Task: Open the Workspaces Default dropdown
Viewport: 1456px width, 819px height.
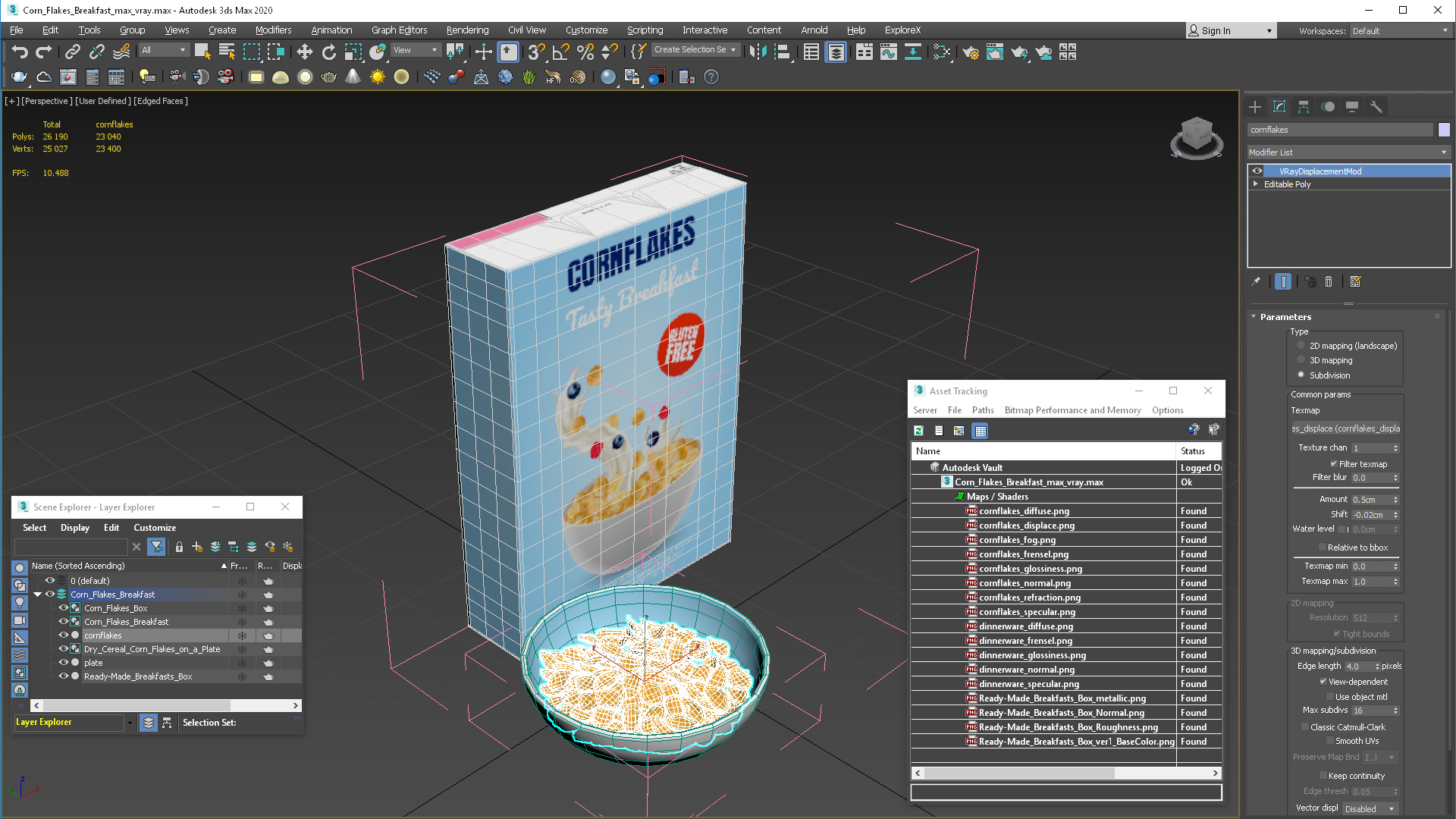Action: click(1400, 31)
